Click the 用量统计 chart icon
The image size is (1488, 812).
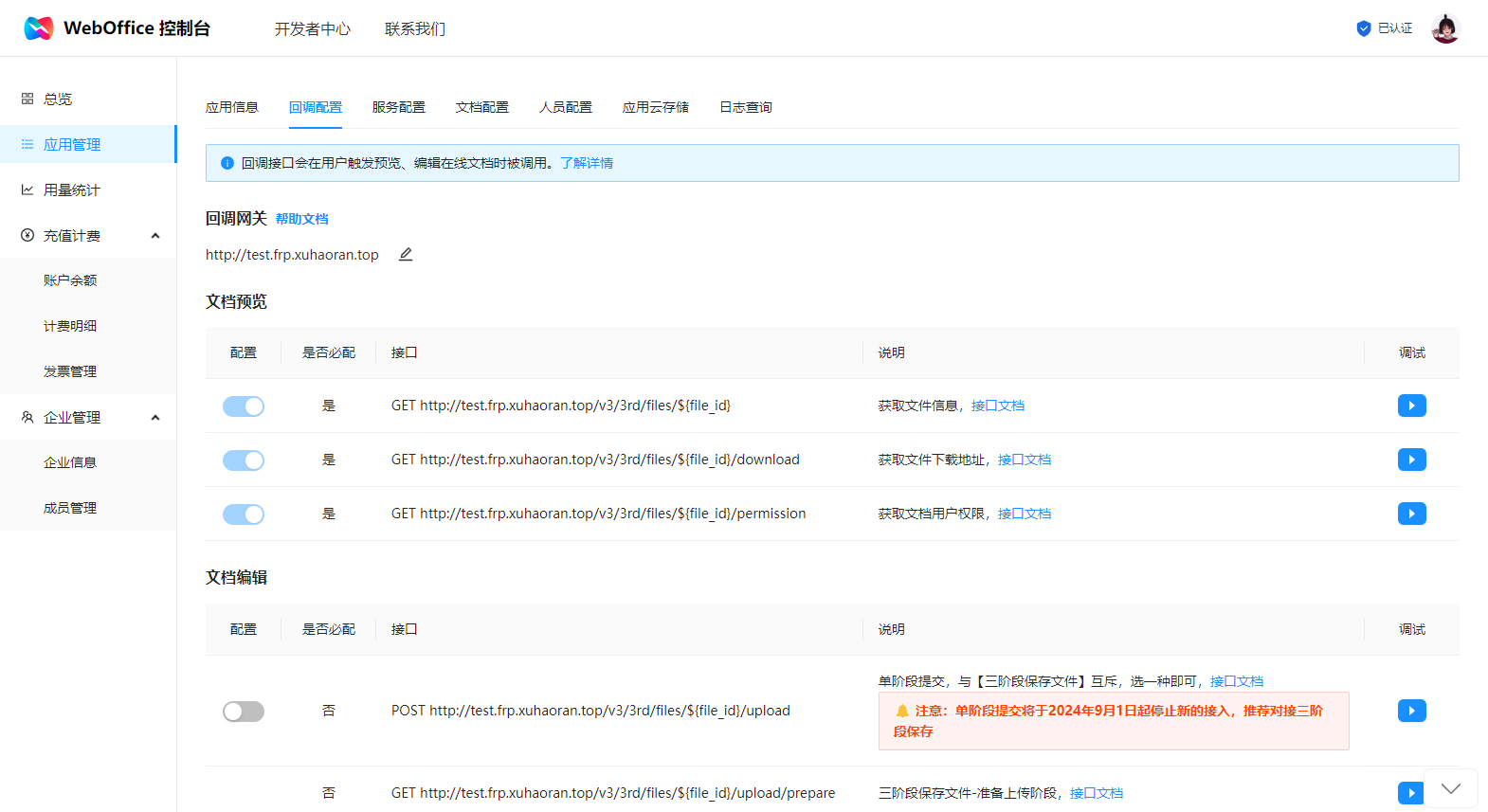pos(27,189)
